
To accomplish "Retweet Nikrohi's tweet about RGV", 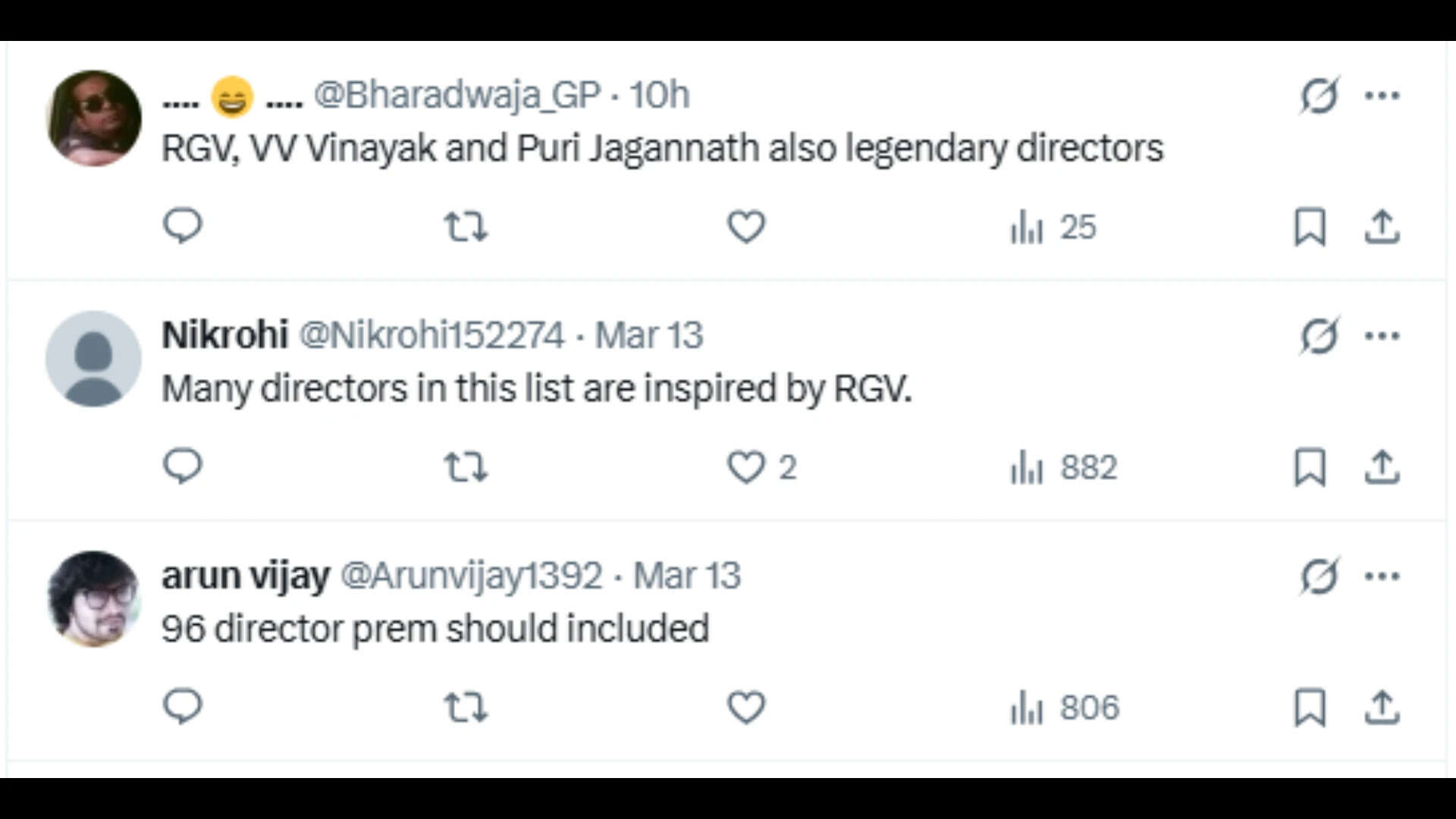I will pyautogui.click(x=466, y=467).
